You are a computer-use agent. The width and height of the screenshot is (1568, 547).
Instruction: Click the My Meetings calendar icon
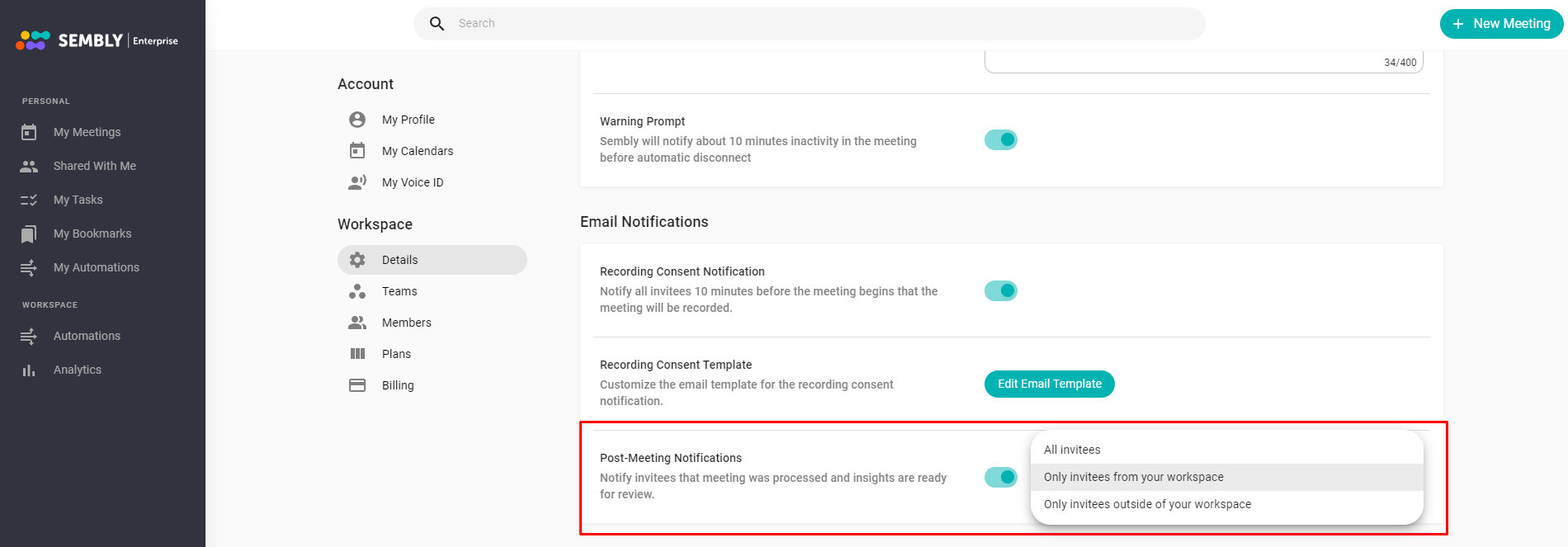click(x=29, y=132)
